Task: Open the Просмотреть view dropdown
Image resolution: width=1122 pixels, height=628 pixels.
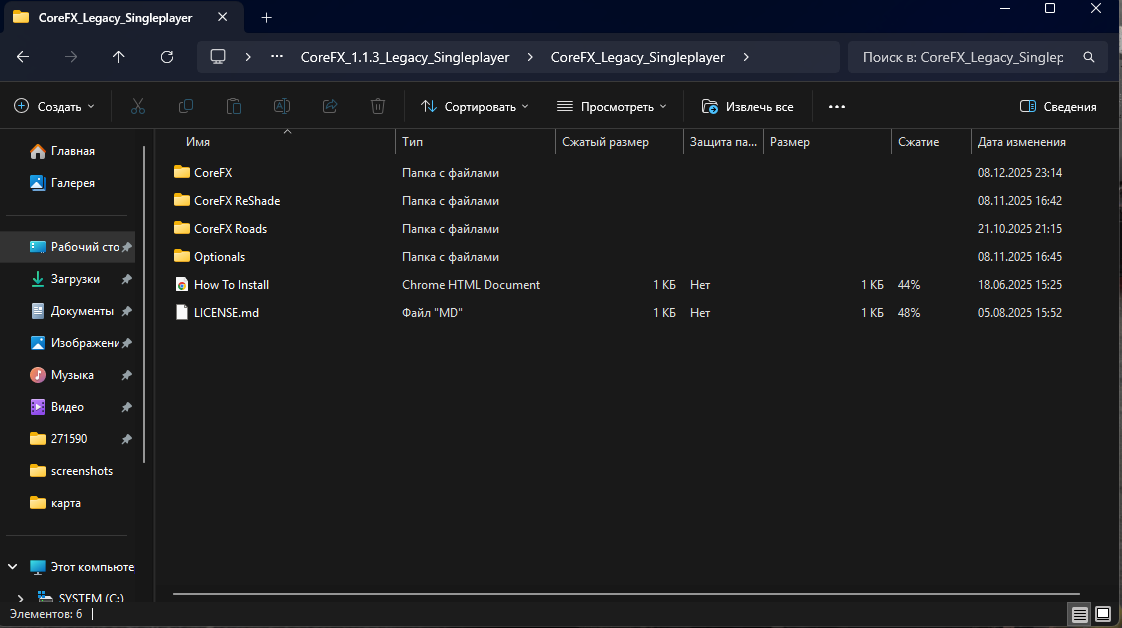Action: 612,106
